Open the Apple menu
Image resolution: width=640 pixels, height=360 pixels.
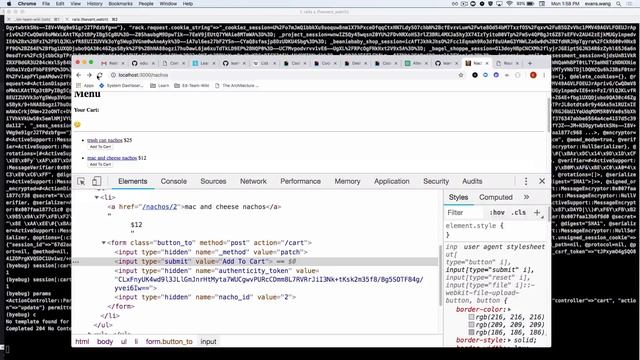[9, 4]
